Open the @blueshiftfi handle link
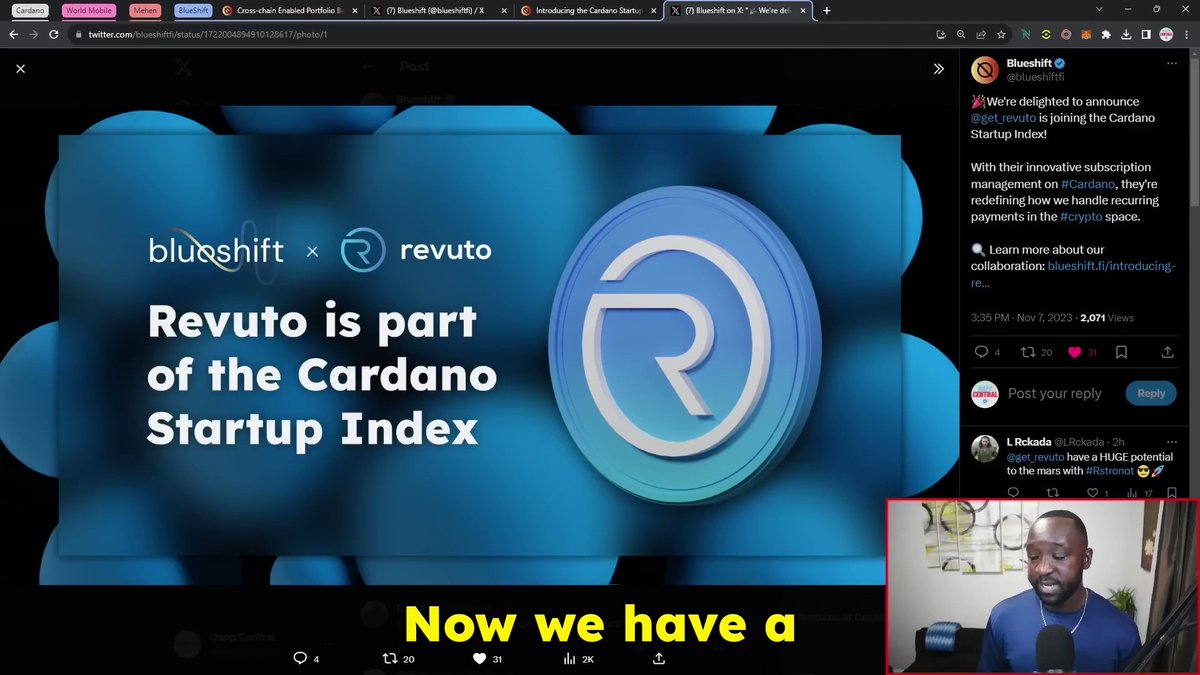 coord(1035,77)
